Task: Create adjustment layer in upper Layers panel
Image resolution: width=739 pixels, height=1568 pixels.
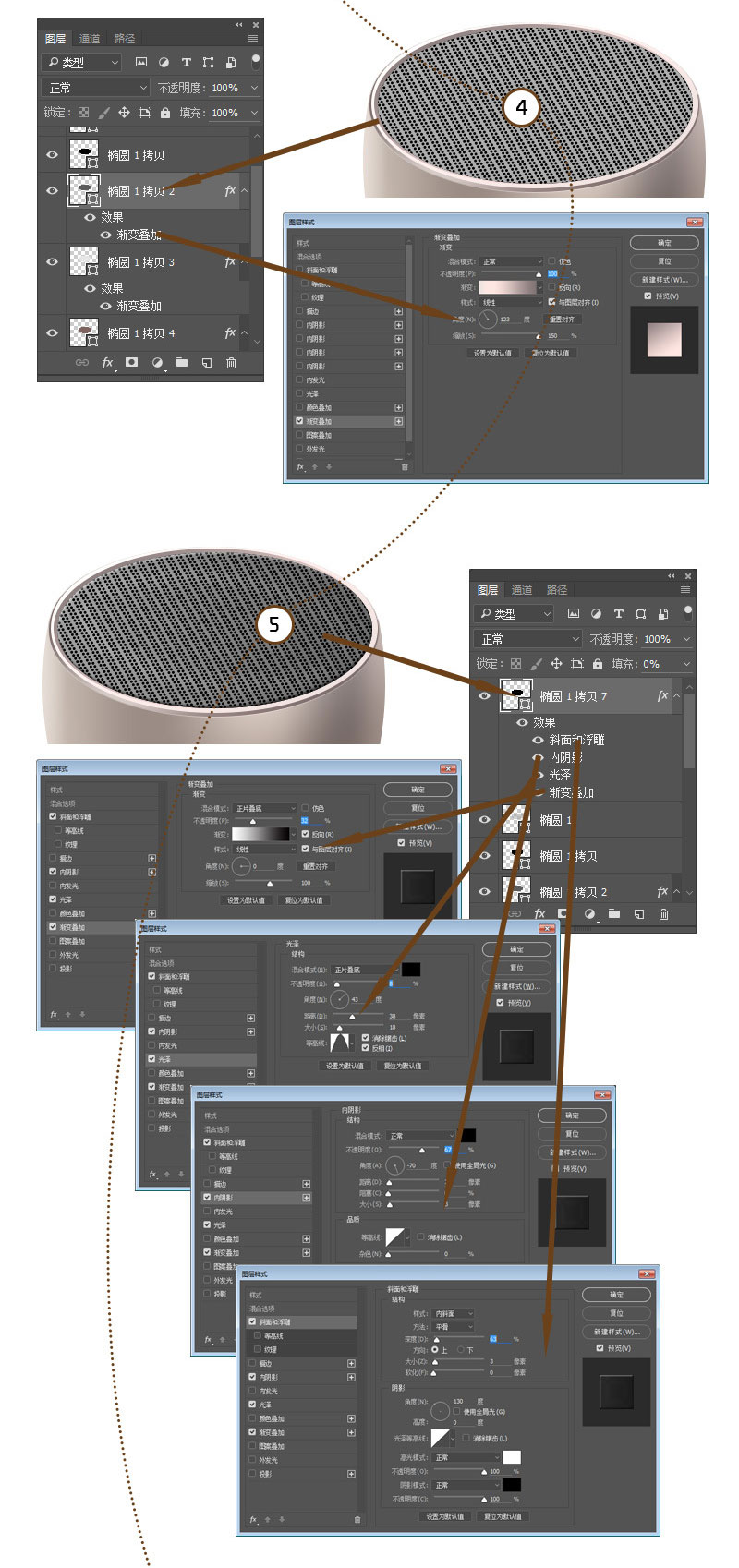Action: 157,363
